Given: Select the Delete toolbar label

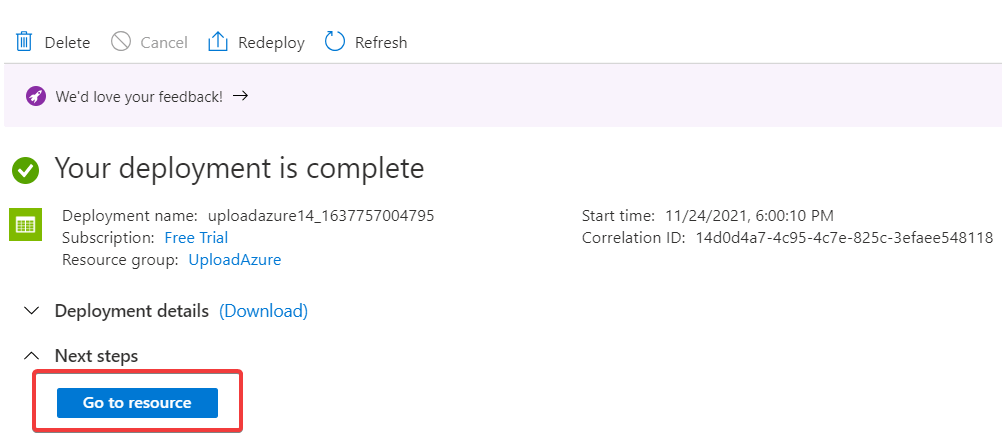Looking at the screenshot, I should pos(67,42).
